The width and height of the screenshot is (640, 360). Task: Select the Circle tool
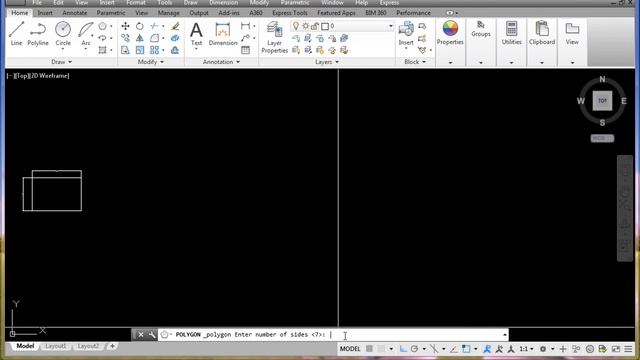tap(63, 33)
